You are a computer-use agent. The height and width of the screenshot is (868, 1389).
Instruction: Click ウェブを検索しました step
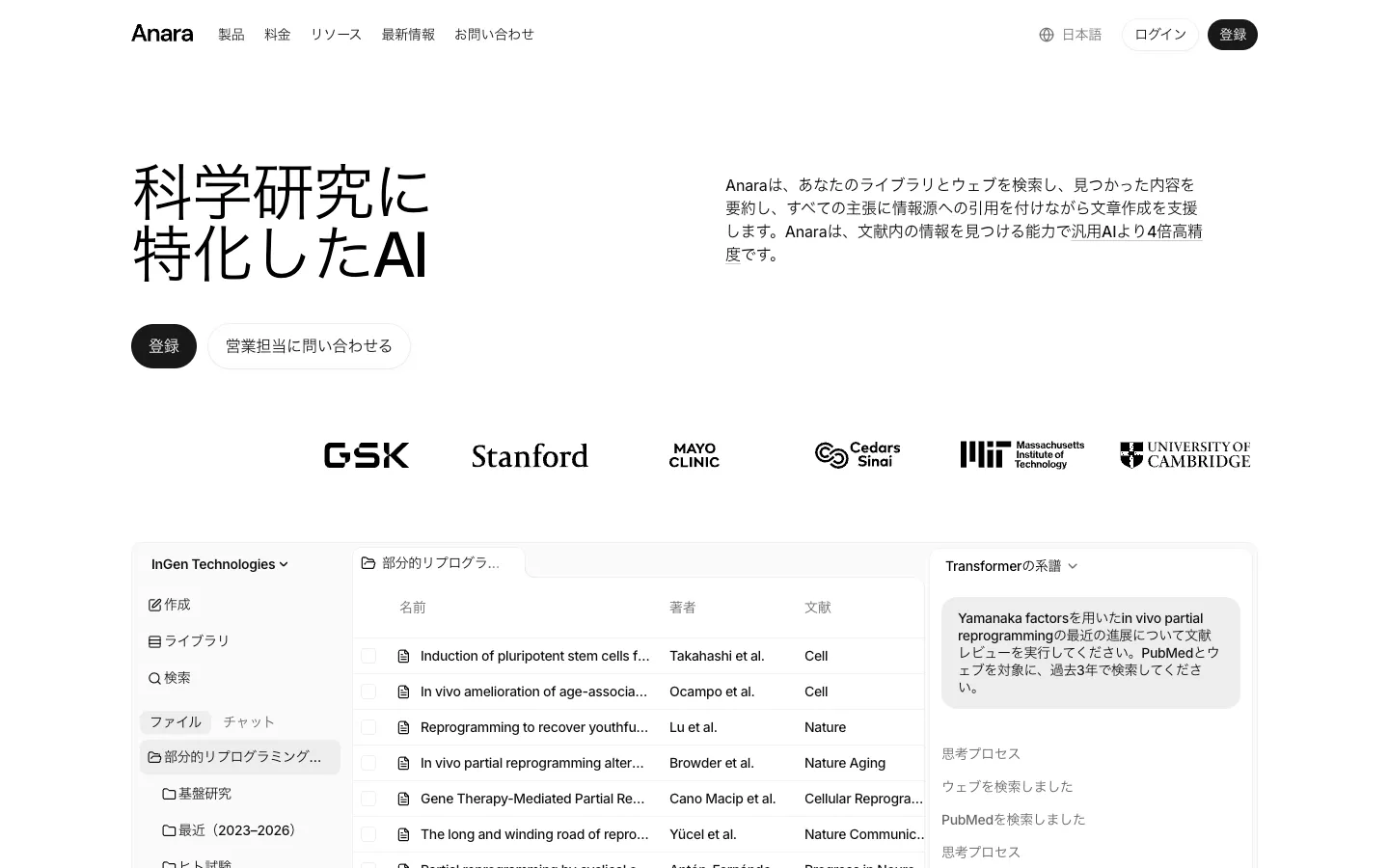1007,787
